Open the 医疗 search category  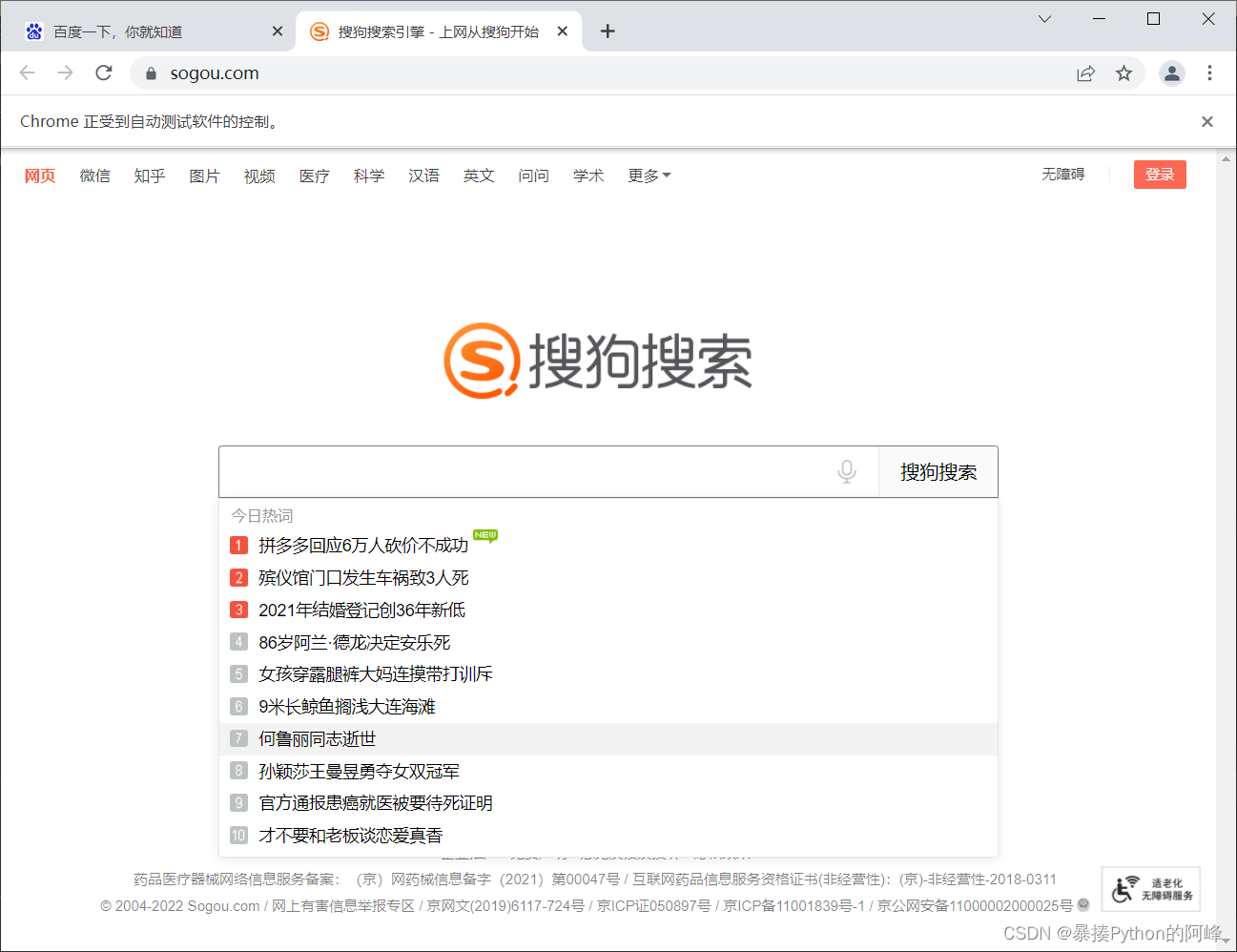[314, 176]
